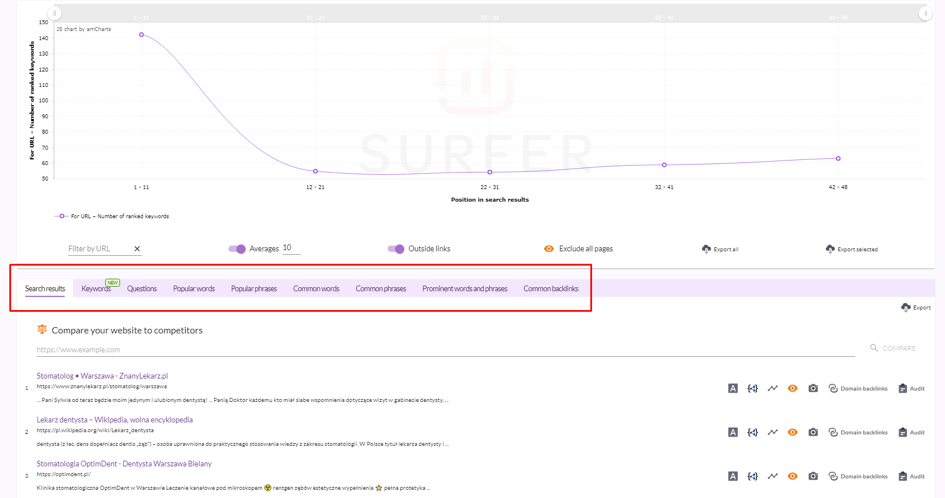
Task: Switch to the Keywords tab
Action: (x=96, y=288)
